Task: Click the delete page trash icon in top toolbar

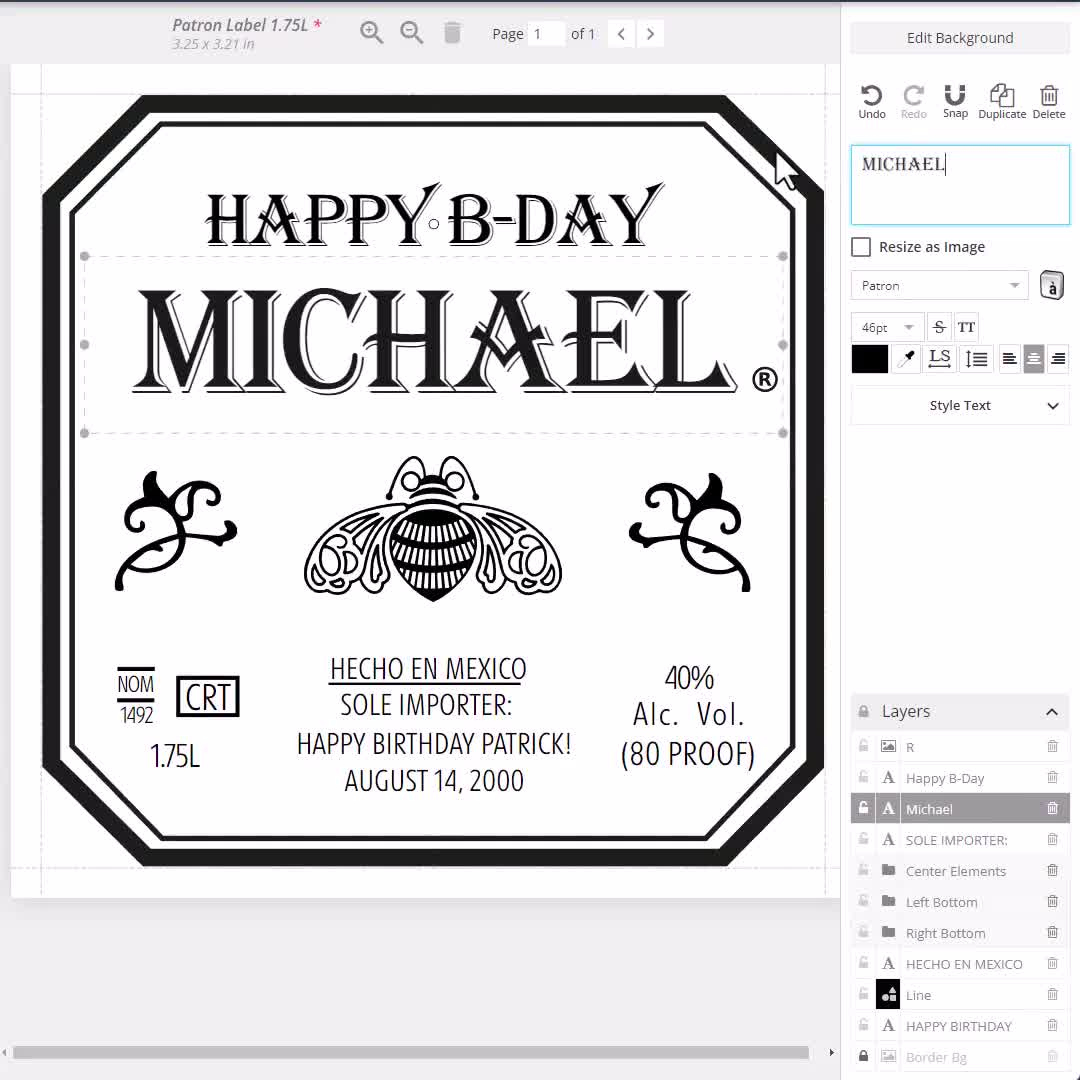Action: 453,32
